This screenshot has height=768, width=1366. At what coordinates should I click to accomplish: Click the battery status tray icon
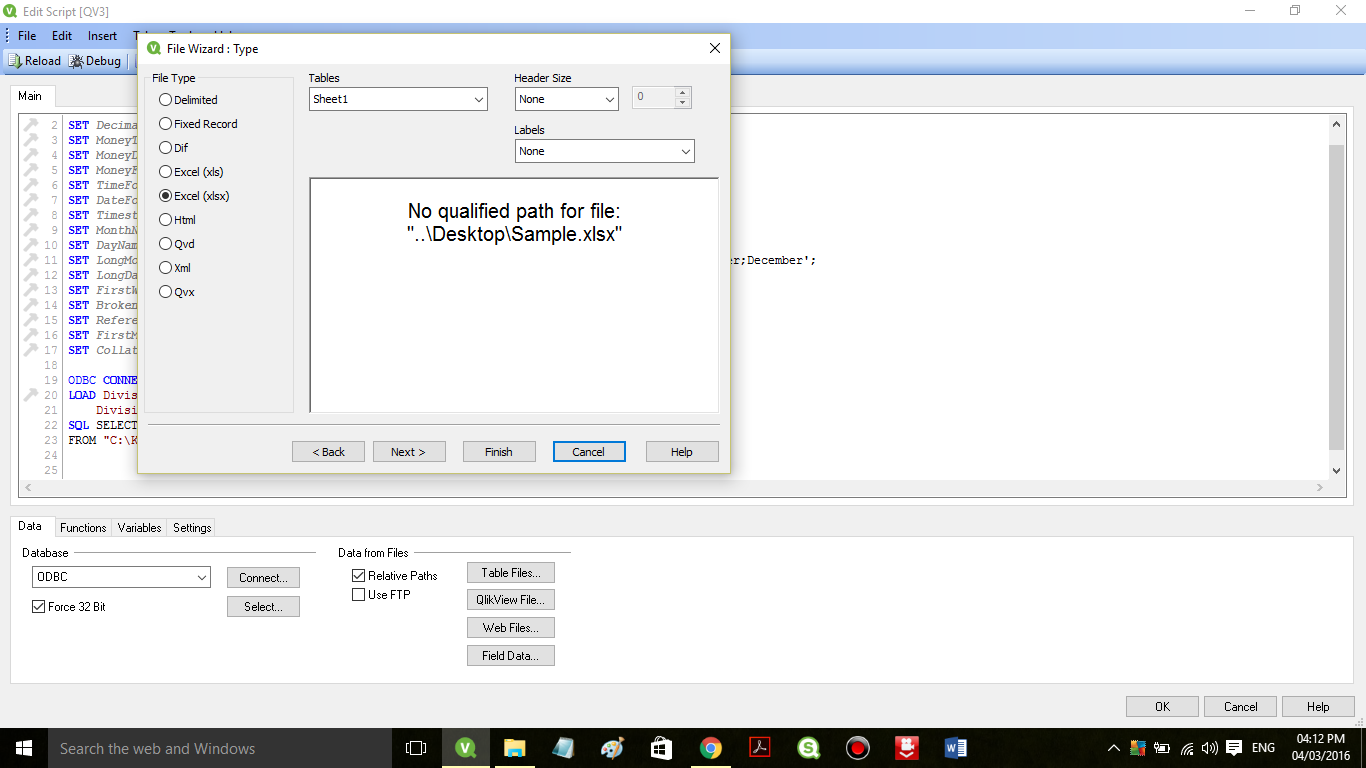pos(1162,748)
